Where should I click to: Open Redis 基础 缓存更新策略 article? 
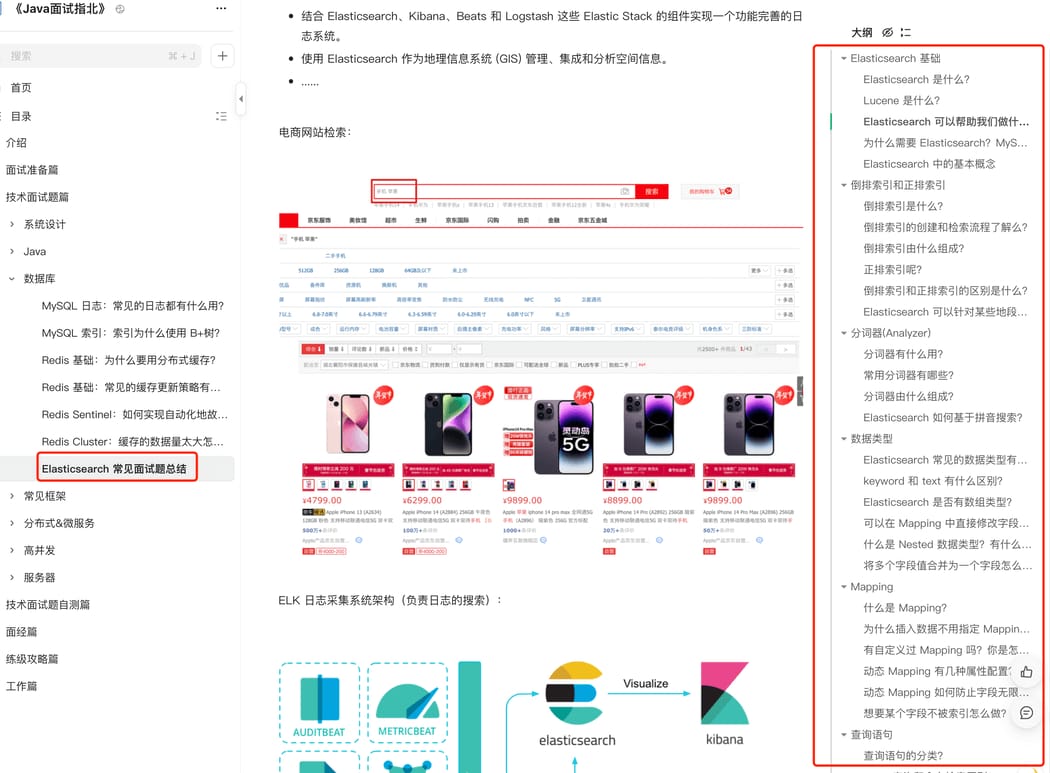click(x=131, y=387)
